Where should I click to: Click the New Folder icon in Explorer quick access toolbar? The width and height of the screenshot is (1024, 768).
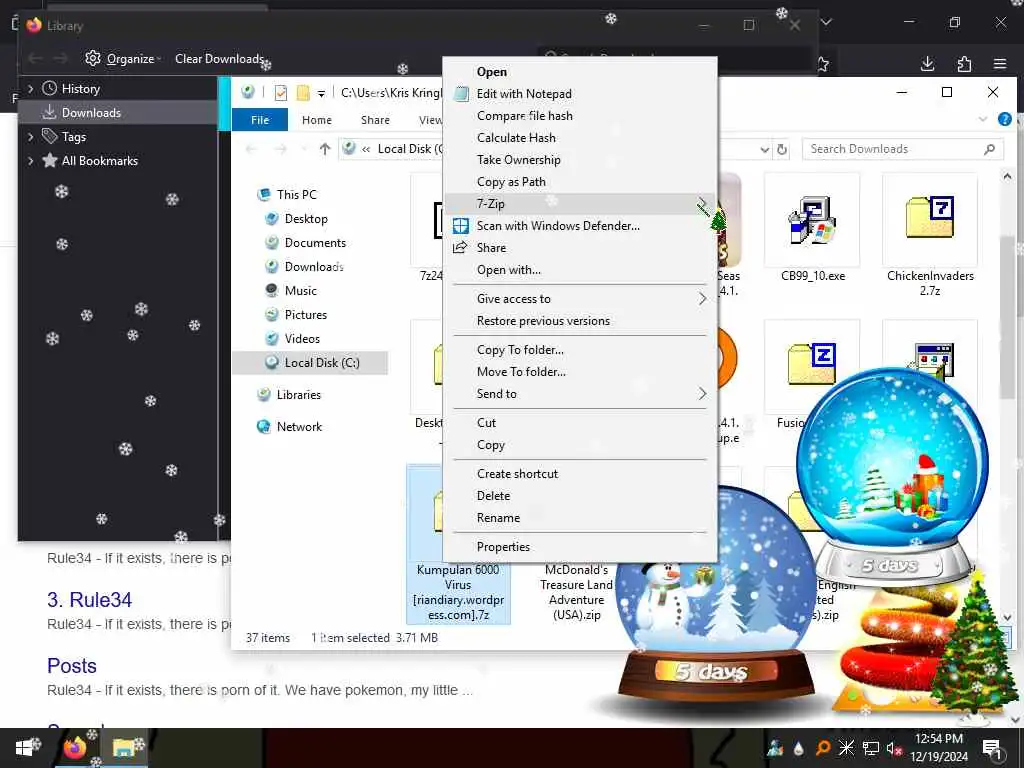coord(303,93)
